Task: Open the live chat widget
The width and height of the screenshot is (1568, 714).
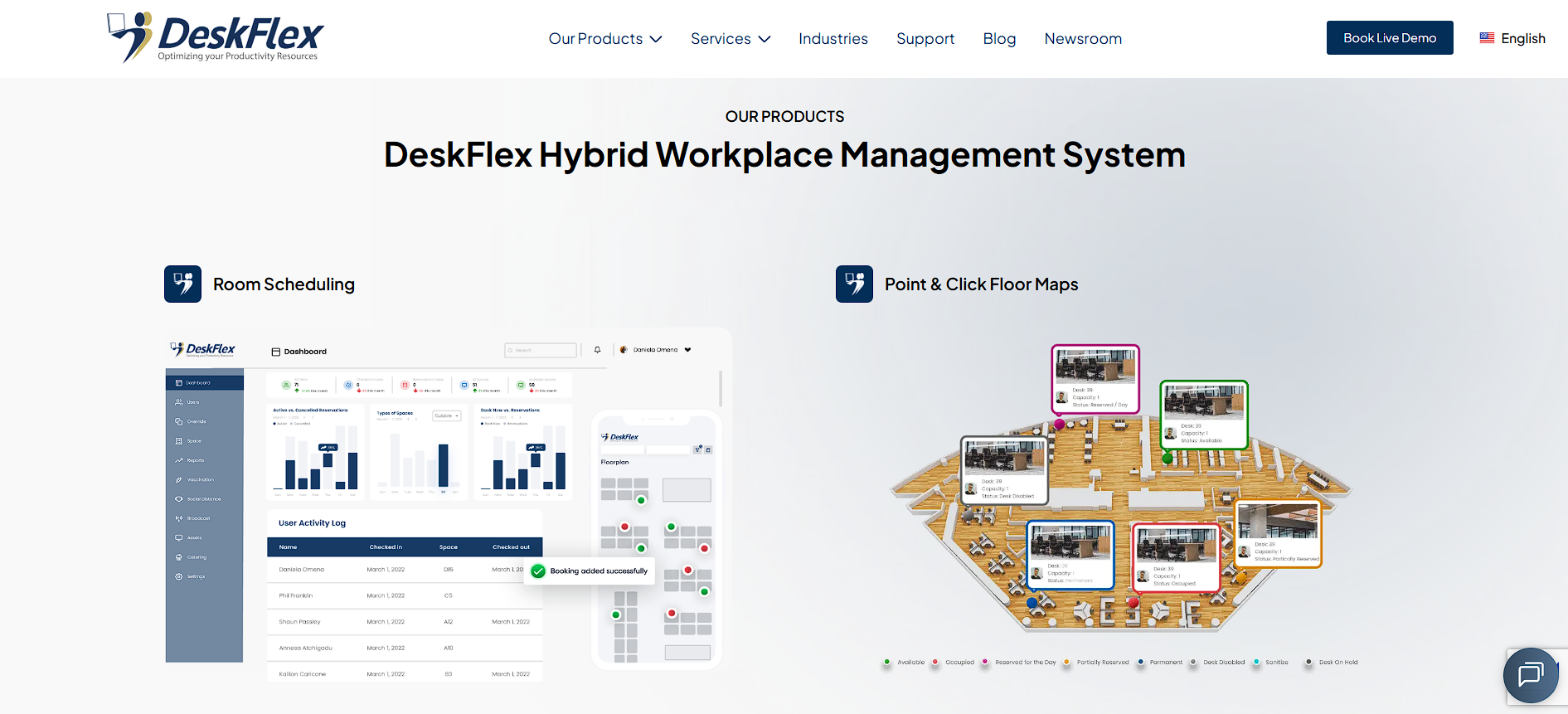Action: click(1531, 675)
